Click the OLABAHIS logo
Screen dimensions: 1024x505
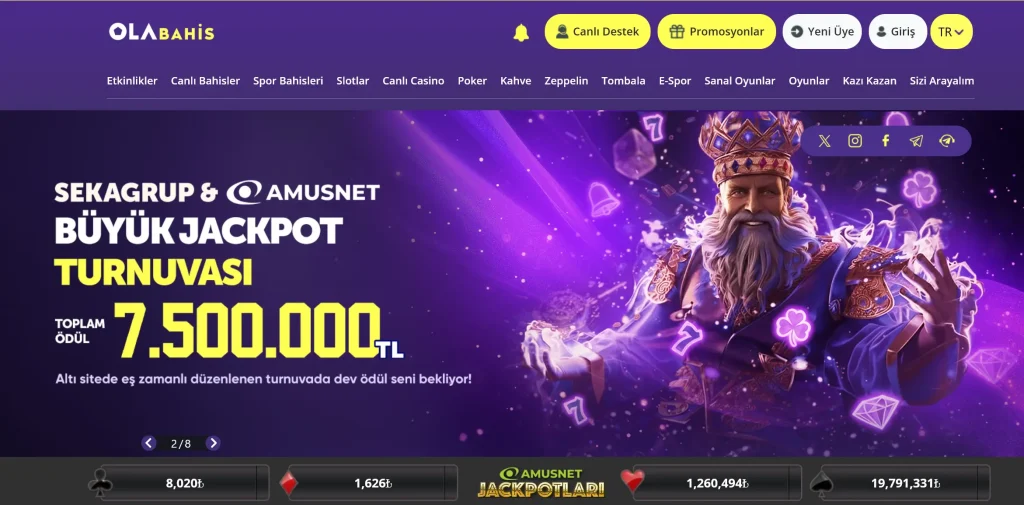[161, 31]
